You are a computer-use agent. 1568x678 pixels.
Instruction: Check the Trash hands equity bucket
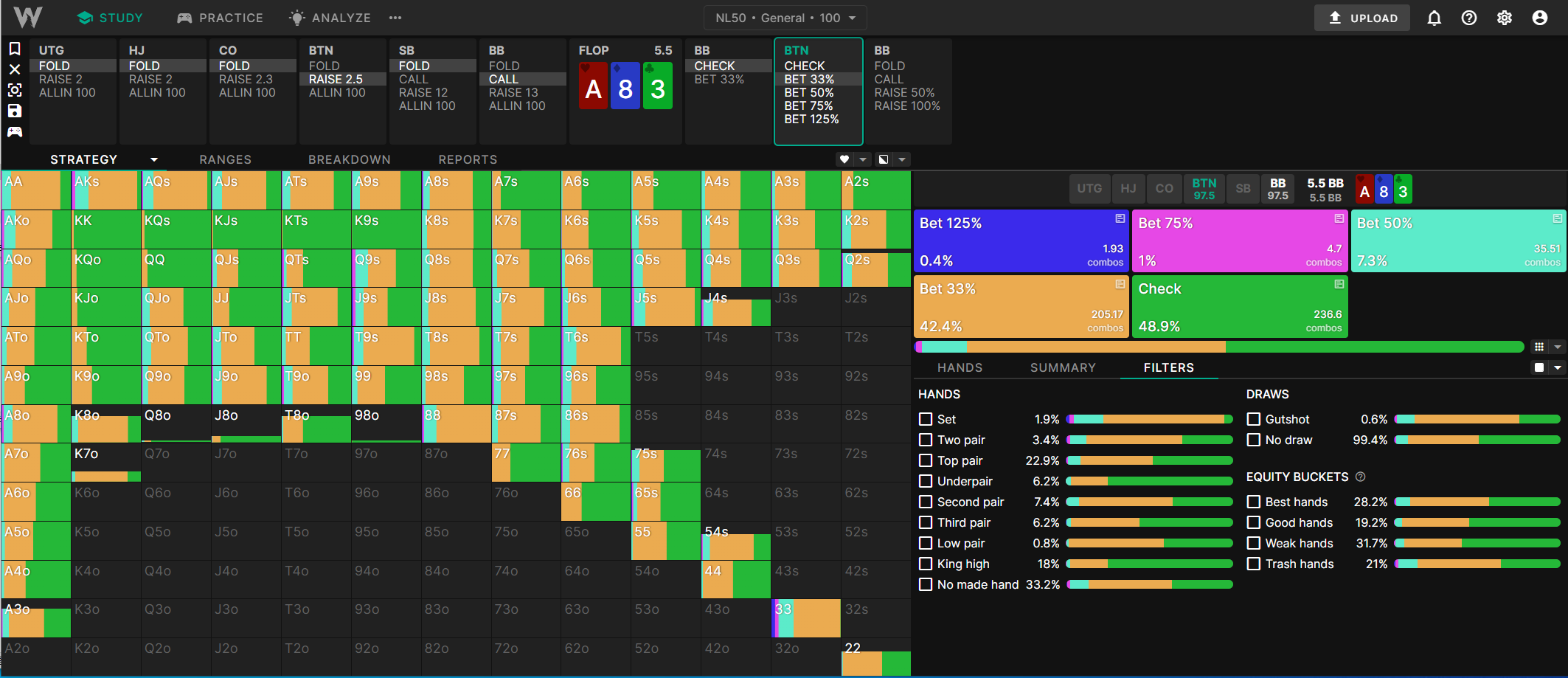[x=1253, y=564]
